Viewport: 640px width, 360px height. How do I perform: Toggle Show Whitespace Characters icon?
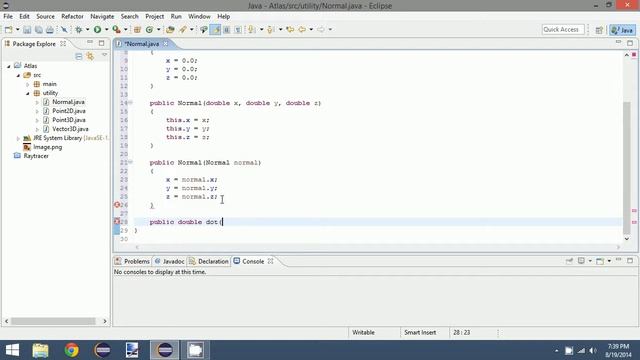(x=238, y=29)
